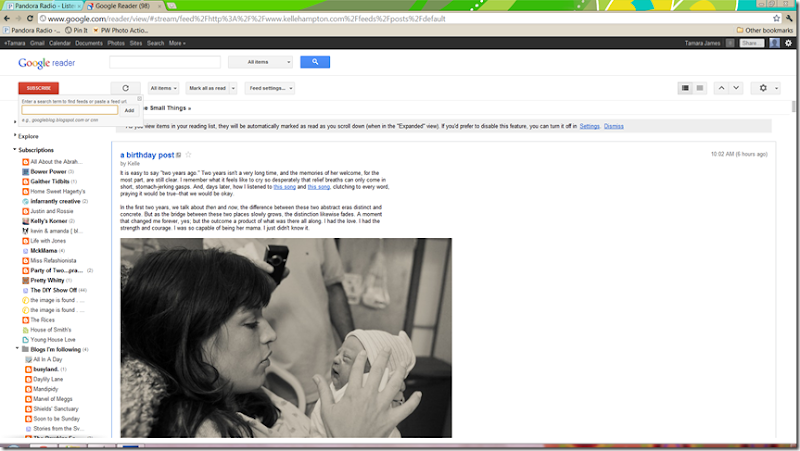Open the Reader settings gear in toolbar

click(x=763, y=88)
